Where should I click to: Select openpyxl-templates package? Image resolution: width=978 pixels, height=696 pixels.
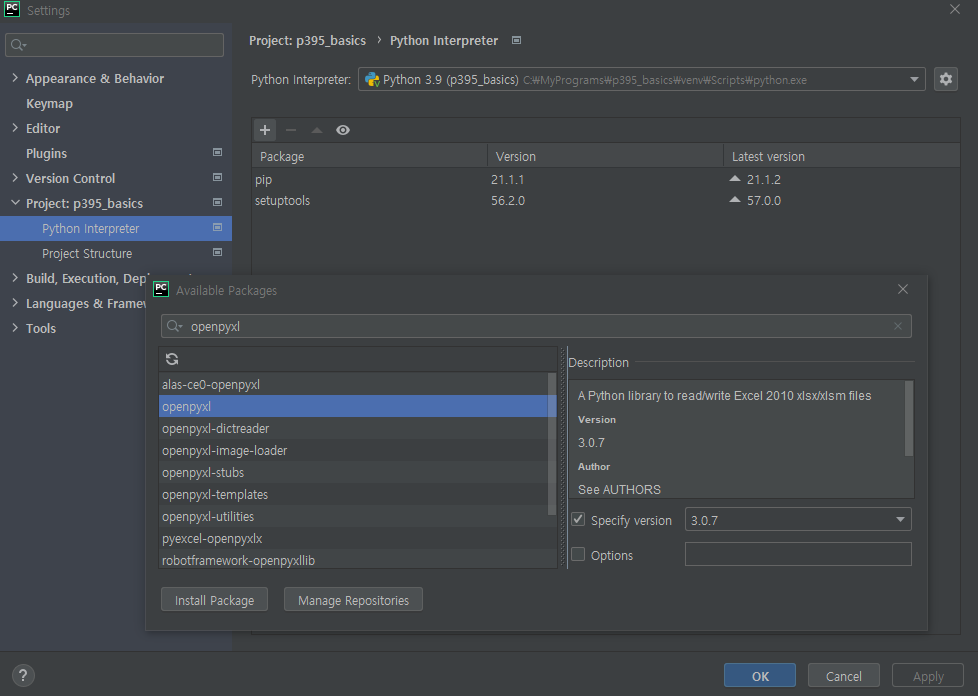coord(353,494)
